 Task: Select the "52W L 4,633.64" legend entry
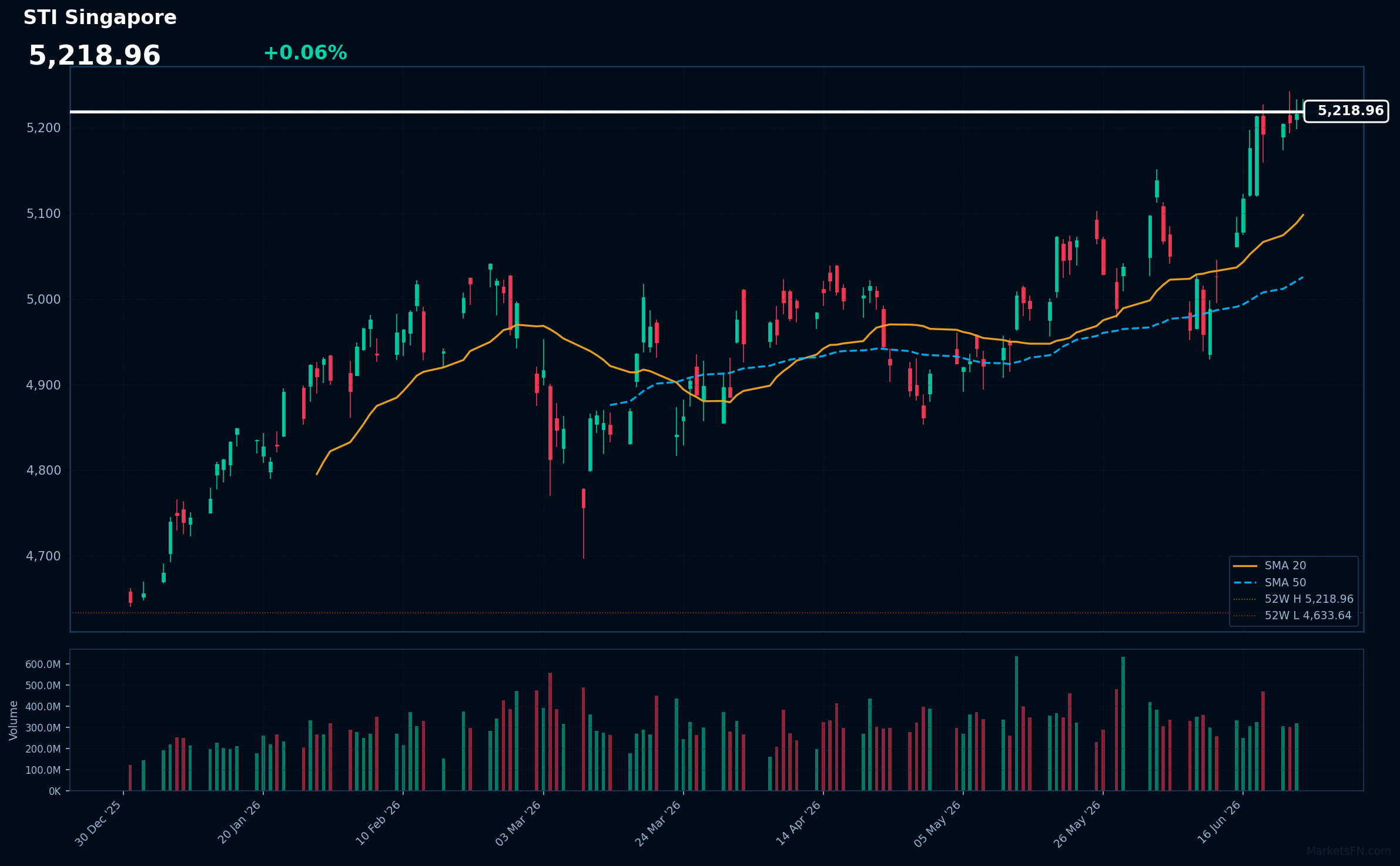(x=1292, y=616)
